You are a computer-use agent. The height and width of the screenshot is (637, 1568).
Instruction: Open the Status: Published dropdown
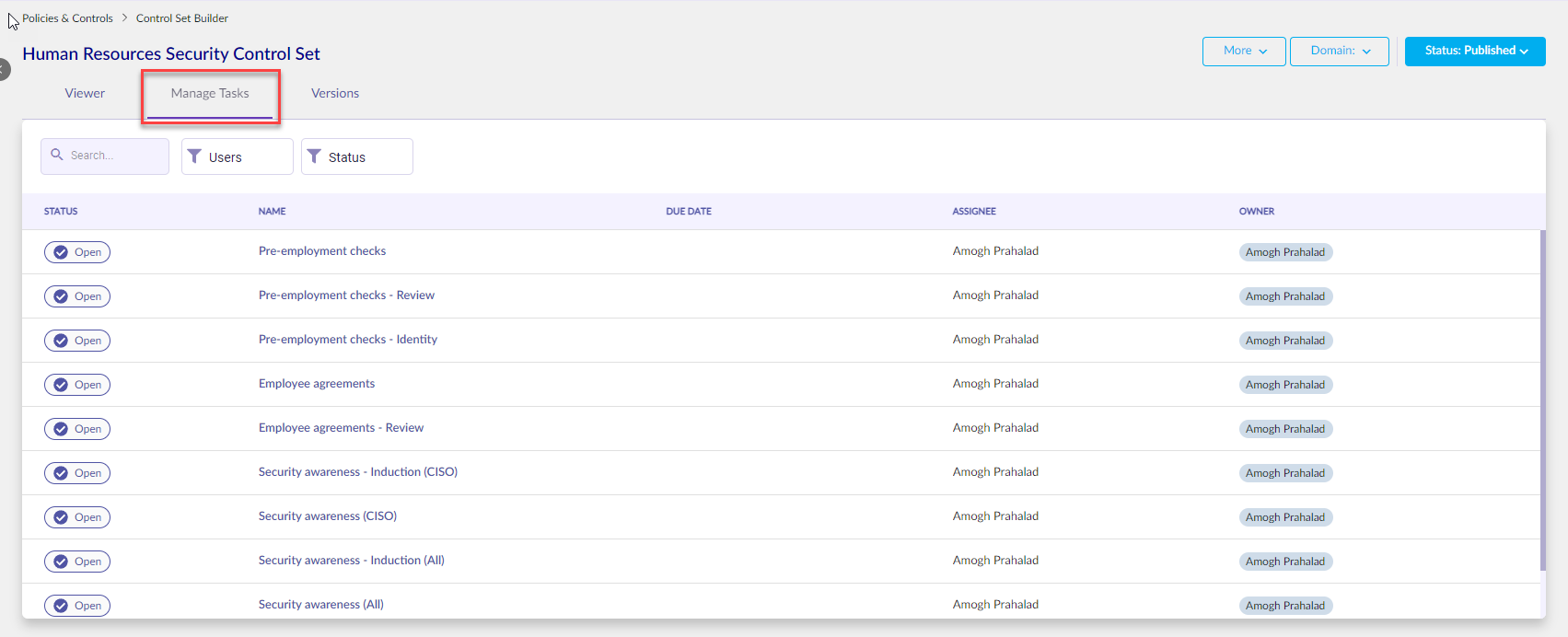pyautogui.click(x=1475, y=52)
